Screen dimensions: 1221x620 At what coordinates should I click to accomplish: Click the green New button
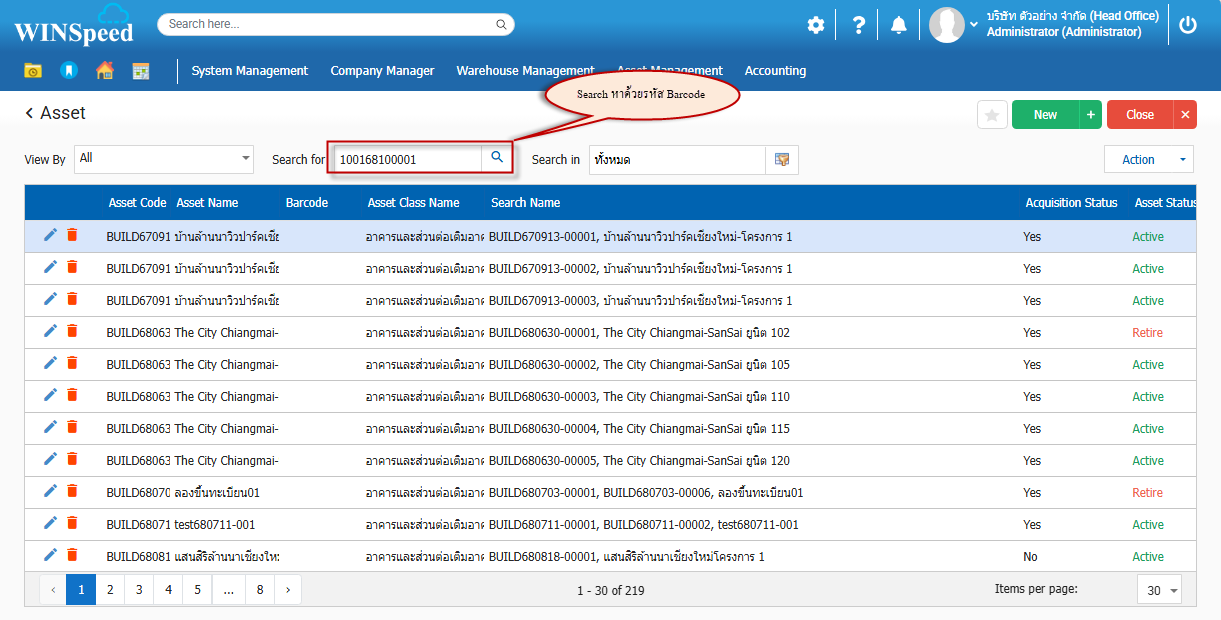[1045, 115]
